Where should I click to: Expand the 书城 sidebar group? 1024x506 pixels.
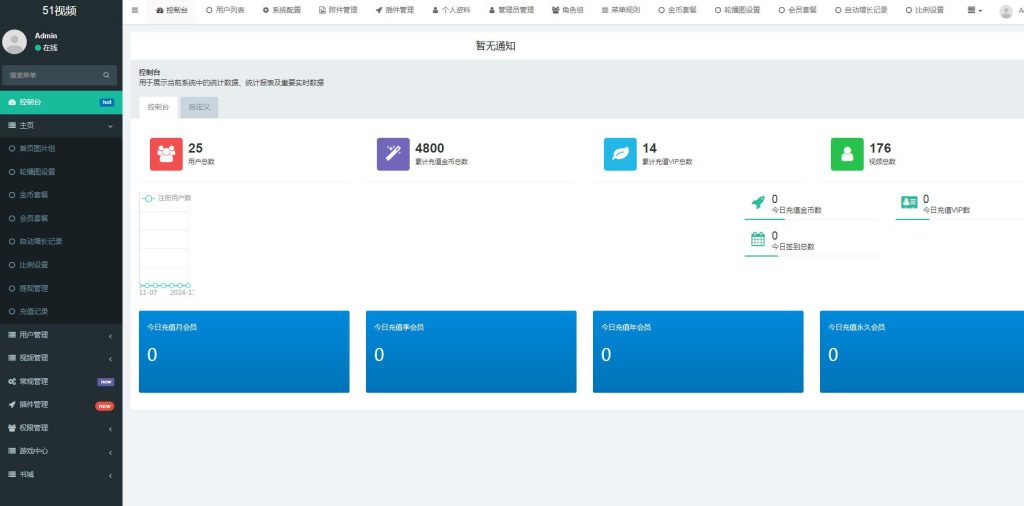(x=61, y=475)
